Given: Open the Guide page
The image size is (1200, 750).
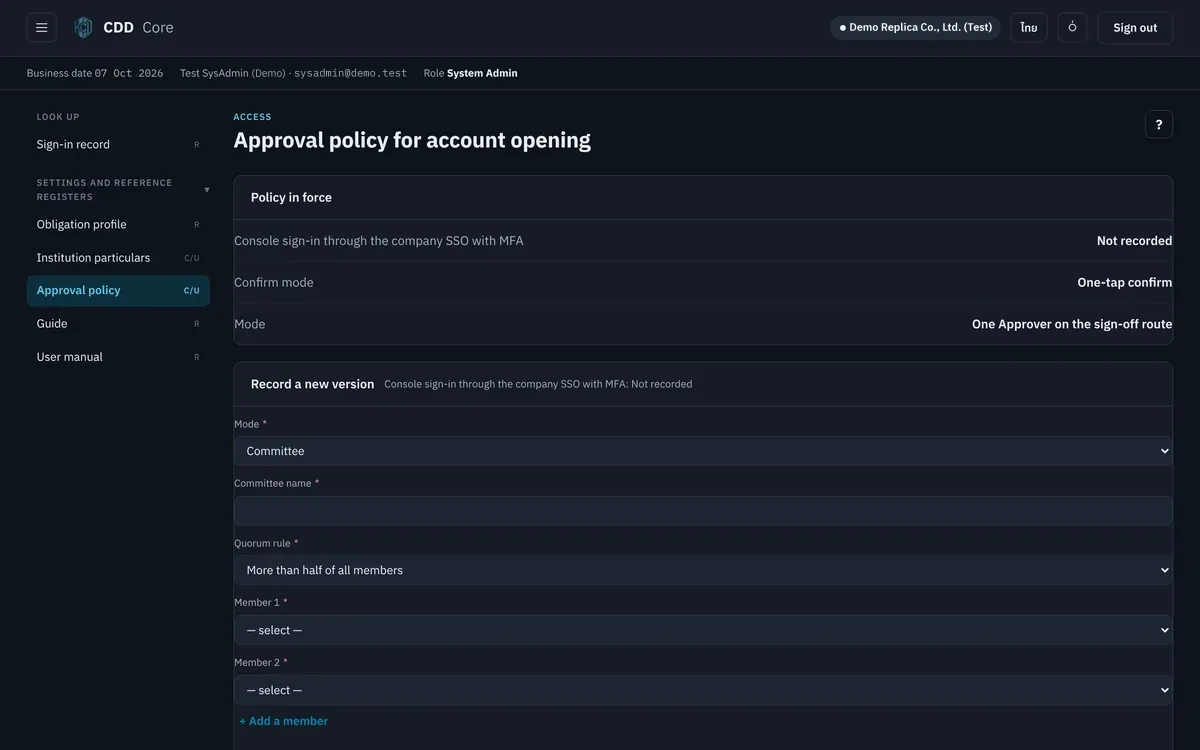Looking at the screenshot, I should (118, 323).
